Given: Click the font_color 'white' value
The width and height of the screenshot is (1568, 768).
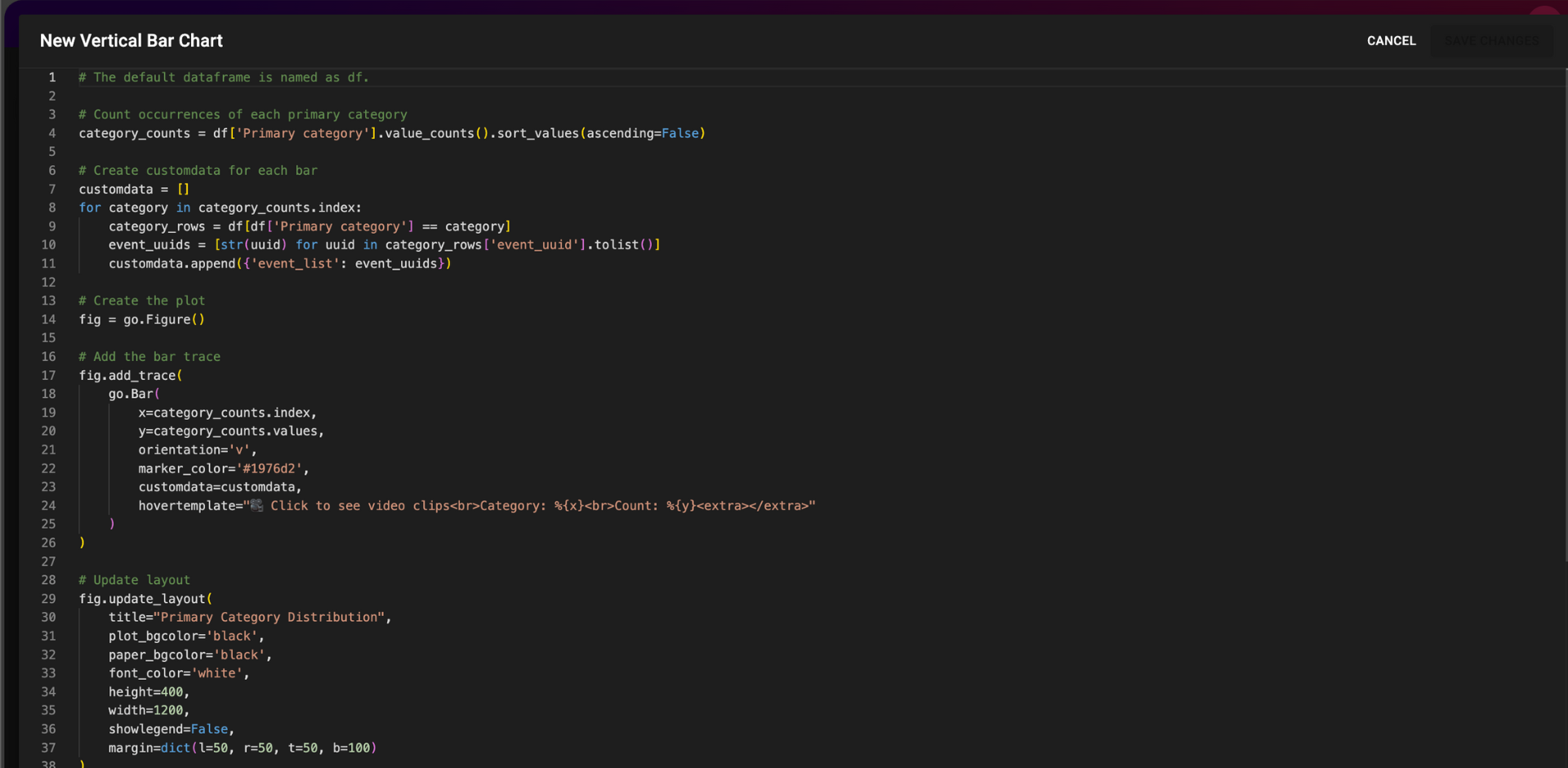Looking at the screenshot, I should pos(216,673).
